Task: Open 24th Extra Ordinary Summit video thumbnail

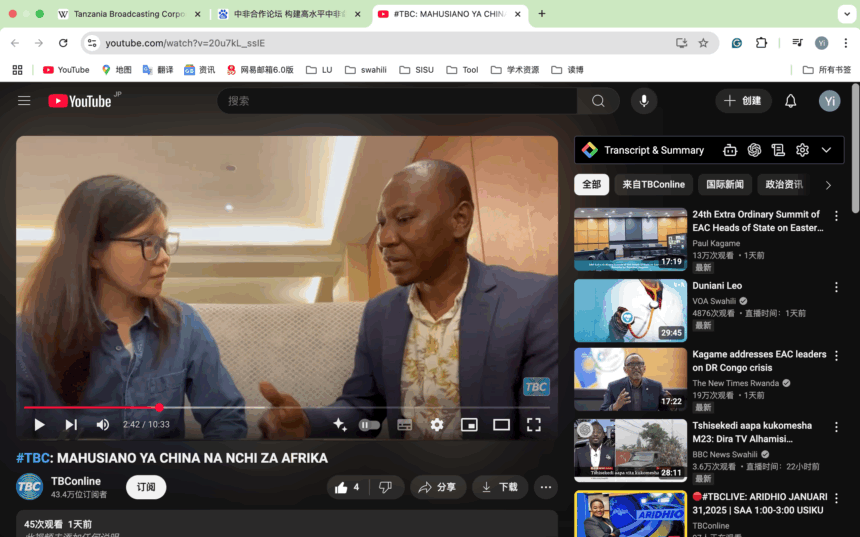Action: coord(630,239)
